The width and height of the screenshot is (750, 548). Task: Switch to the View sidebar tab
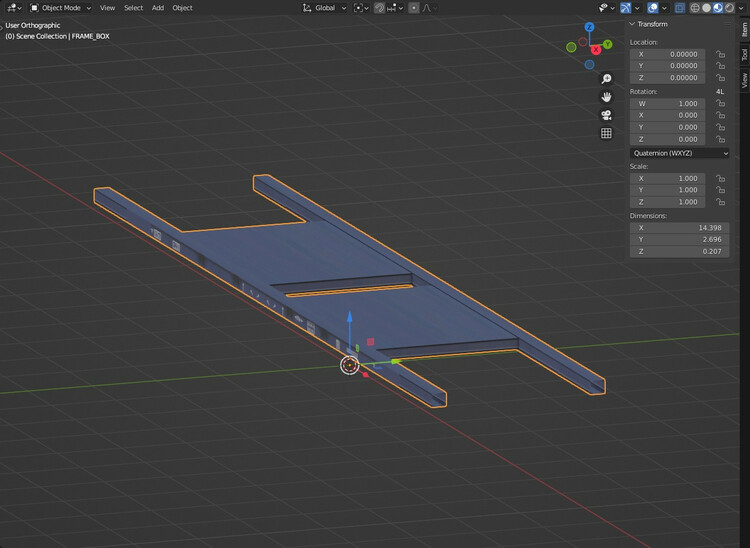click(x=744, y=80)
